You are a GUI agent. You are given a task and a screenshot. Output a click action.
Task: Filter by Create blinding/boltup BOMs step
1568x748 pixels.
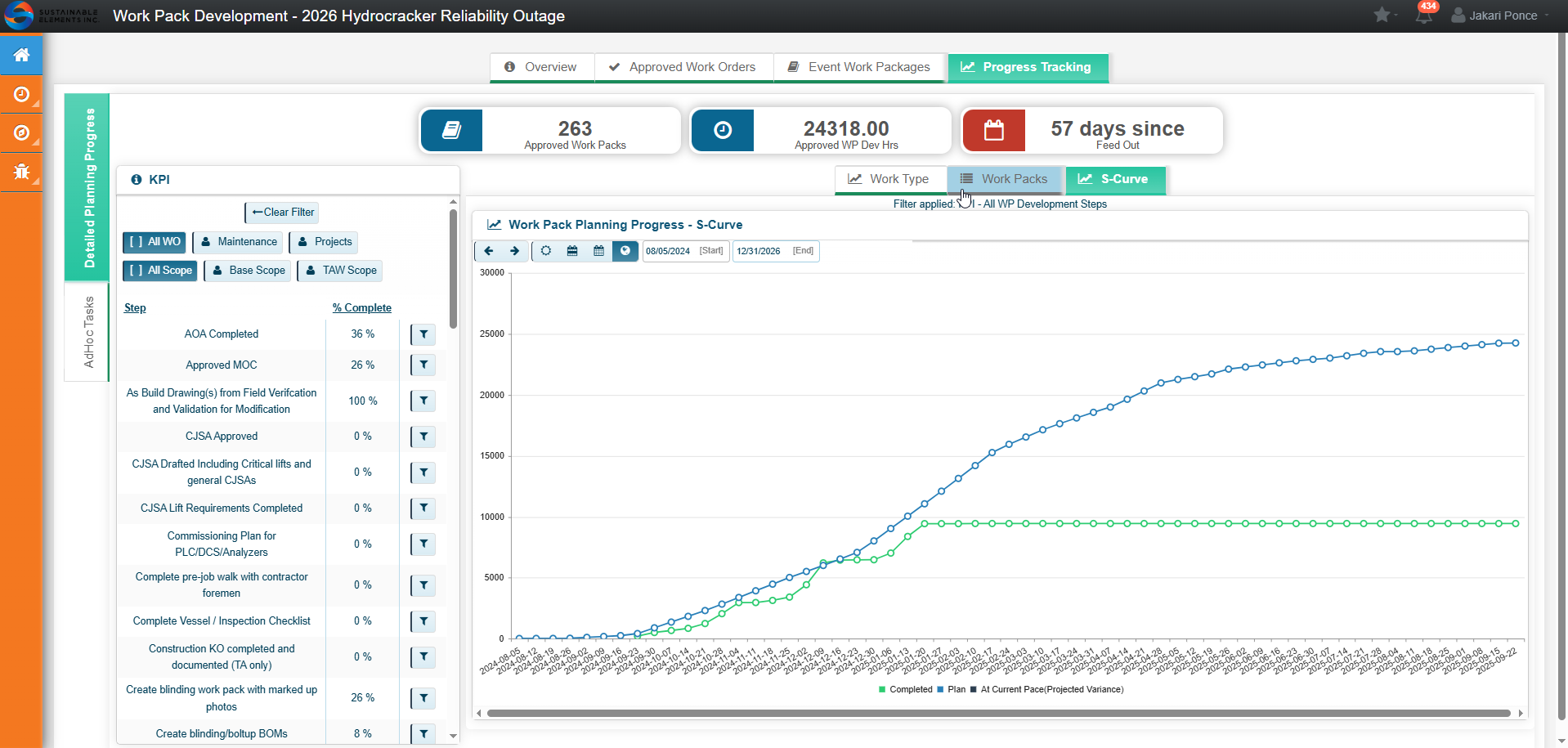(x=423, y=733)
